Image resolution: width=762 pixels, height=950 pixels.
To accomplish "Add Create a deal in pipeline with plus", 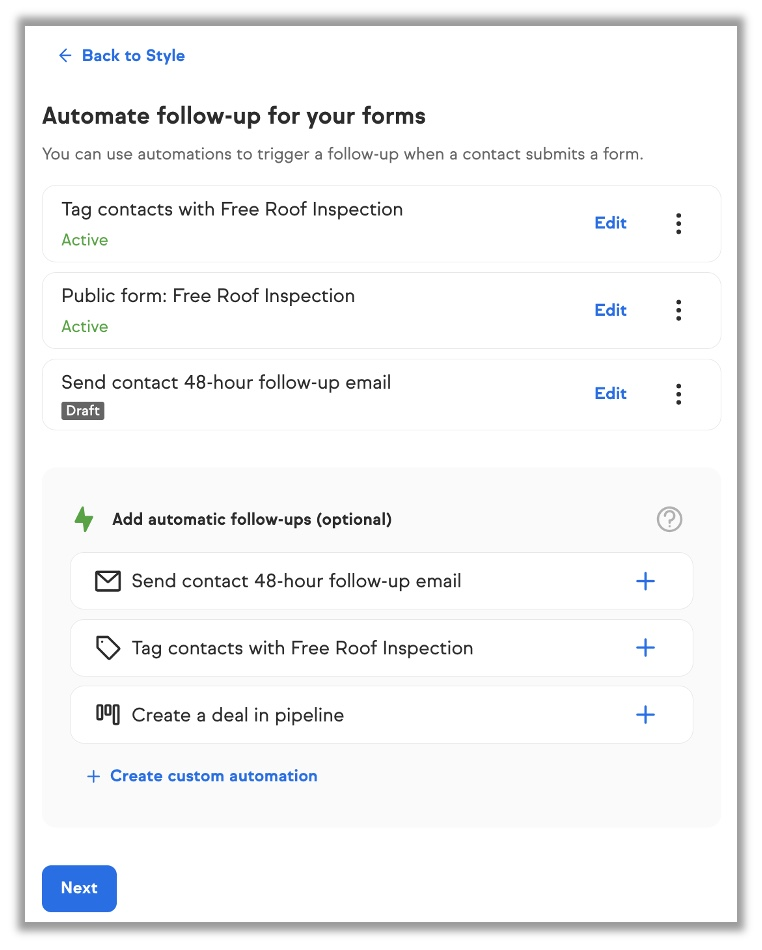I will click(x=645, y=715).
